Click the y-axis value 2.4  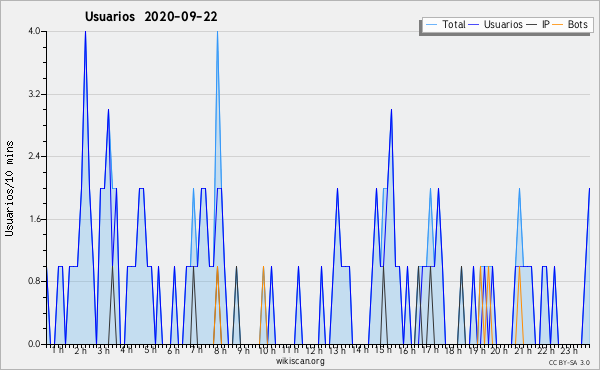pyautogui.click(x=34, y=156)
